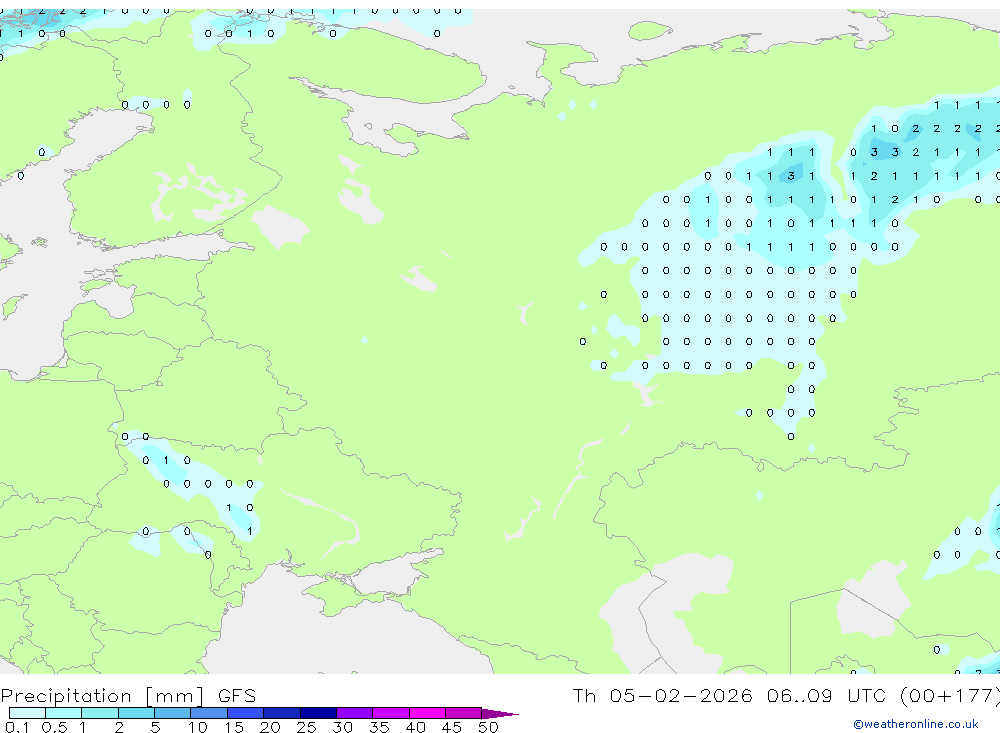
Task: Pick the 25–30 mm navy legend swatch
Action: 318,713
